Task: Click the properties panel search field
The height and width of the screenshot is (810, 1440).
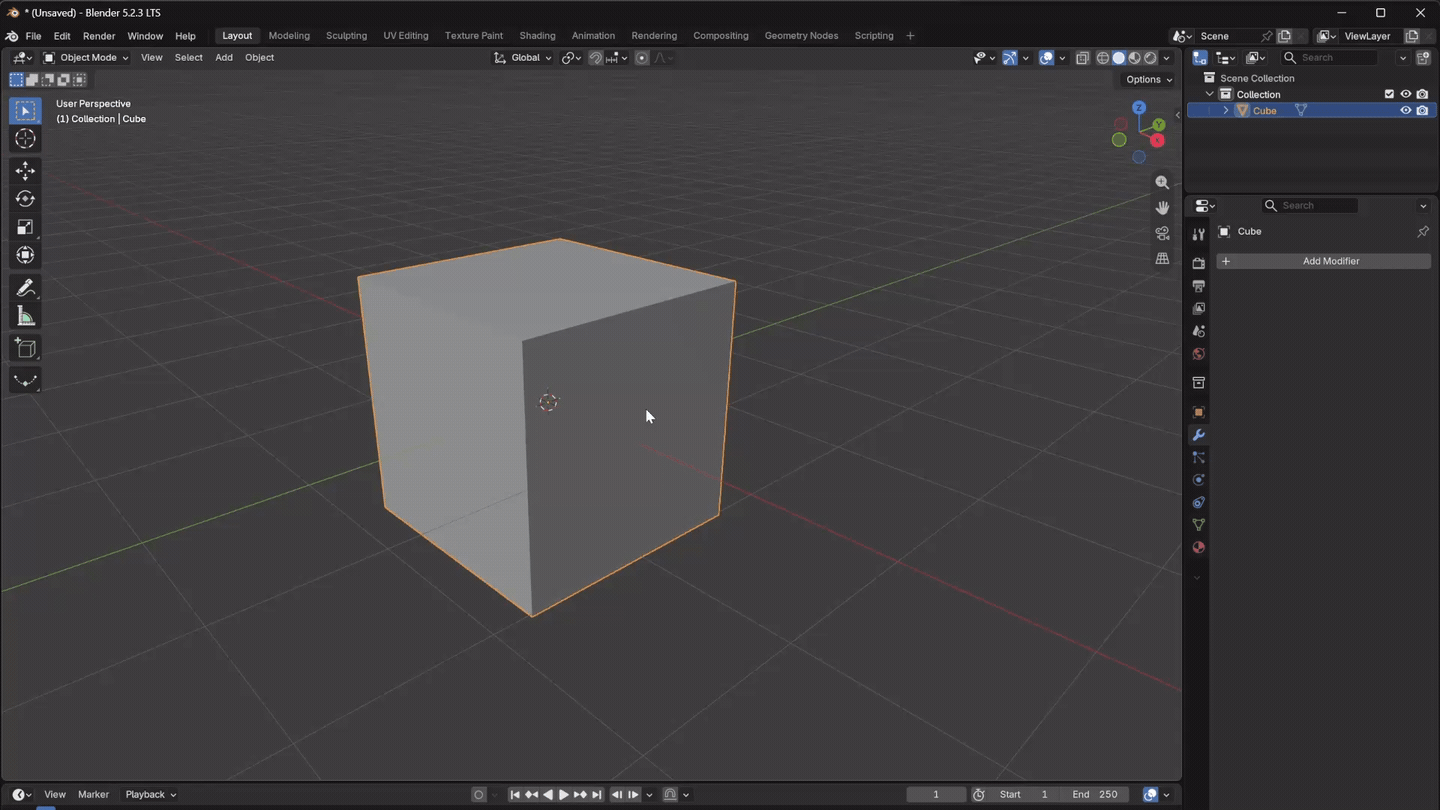Action: [x=1309, y=206]
